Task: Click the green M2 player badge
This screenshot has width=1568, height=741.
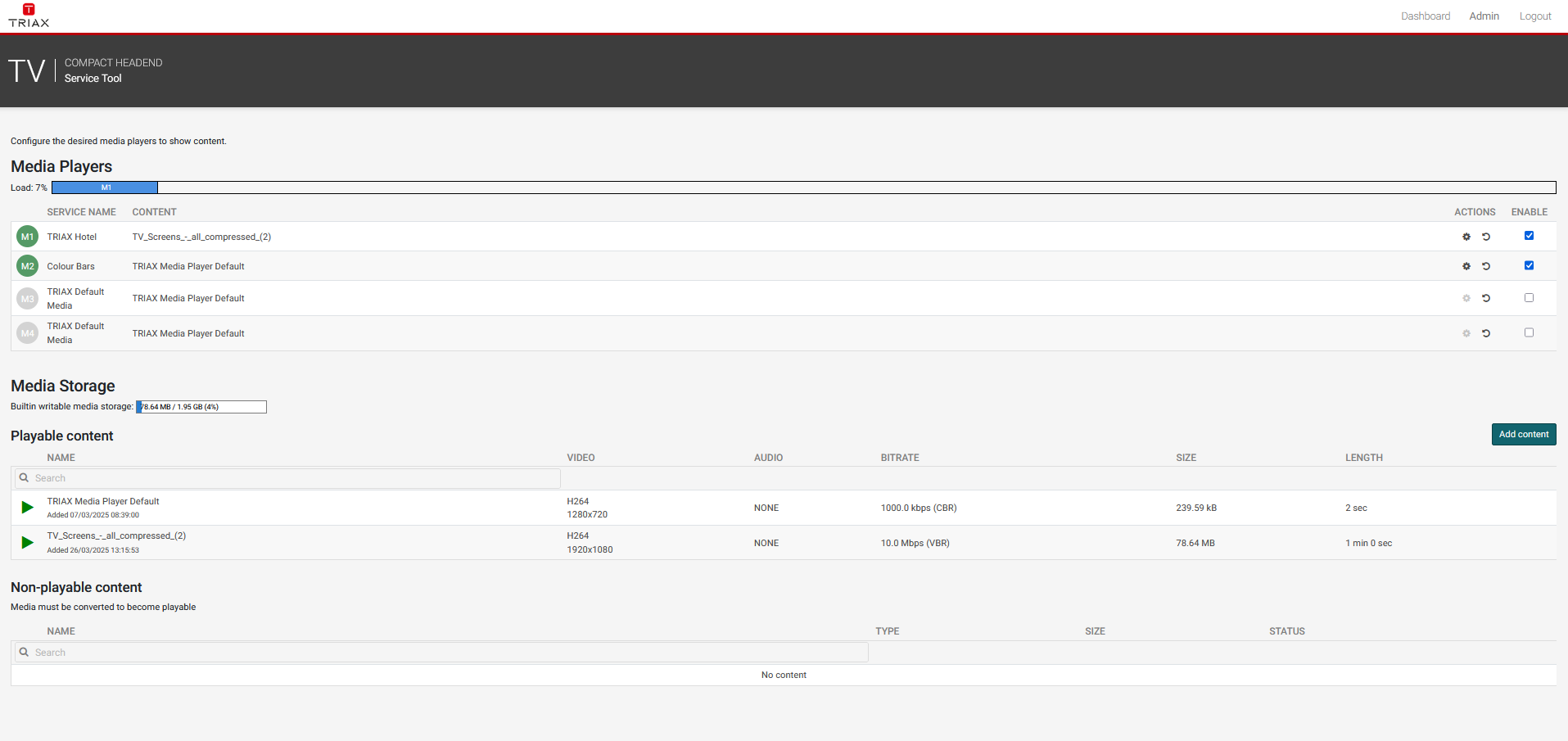Action: pos(28,266)
